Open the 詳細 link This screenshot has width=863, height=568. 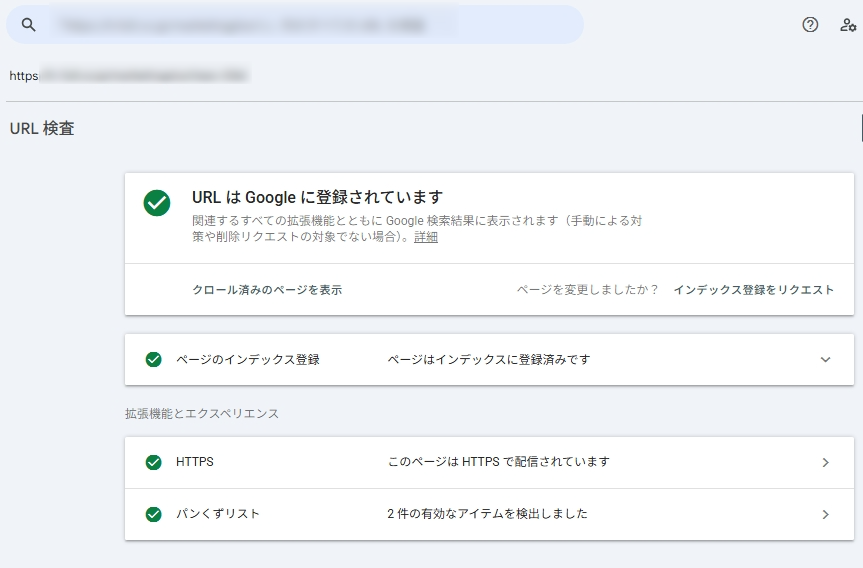[x=426, y=237]
